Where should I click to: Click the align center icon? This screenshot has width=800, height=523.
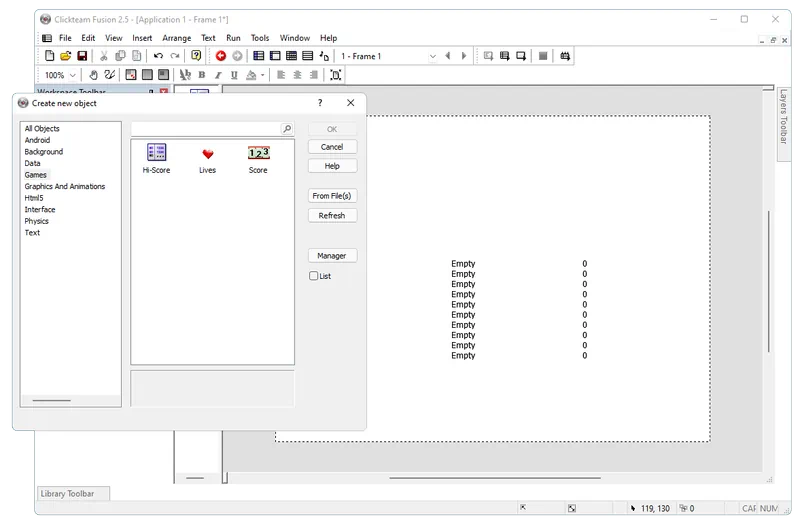tap(297, 75)
